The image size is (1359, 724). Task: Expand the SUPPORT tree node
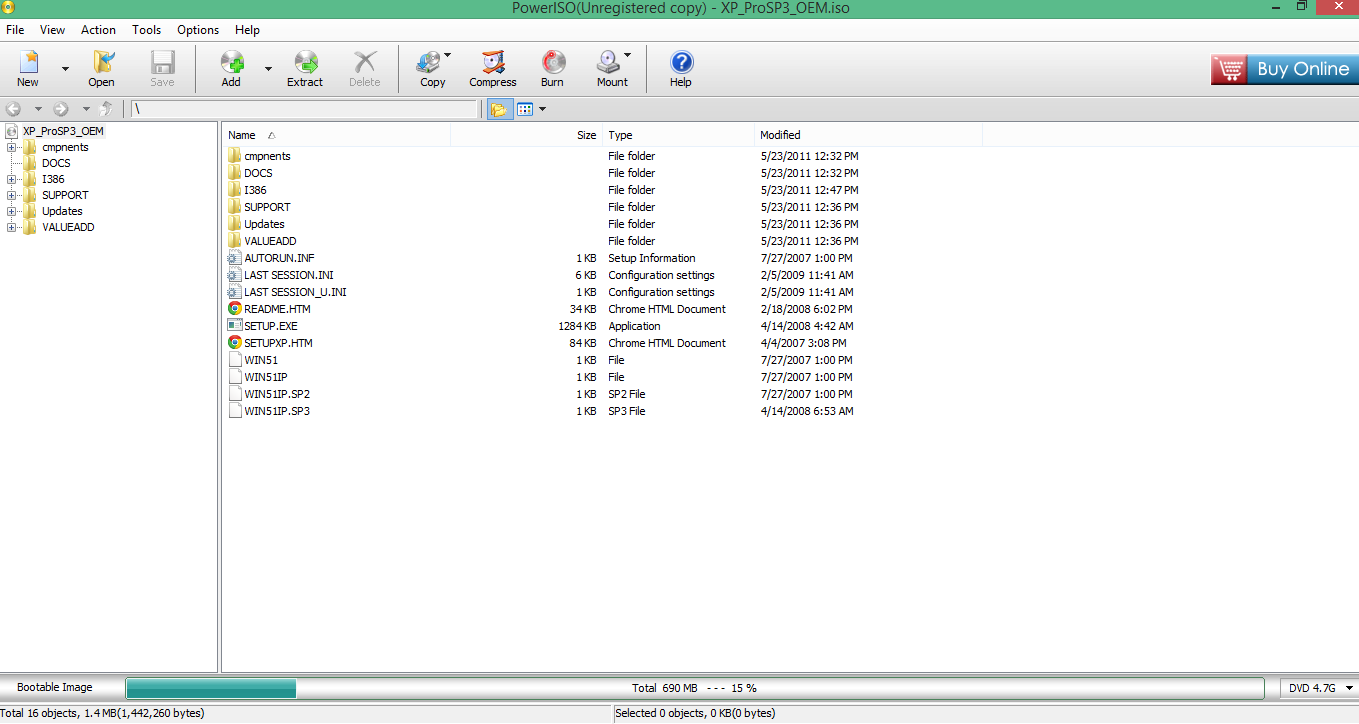pyautogui.click(x=11, y=195)
